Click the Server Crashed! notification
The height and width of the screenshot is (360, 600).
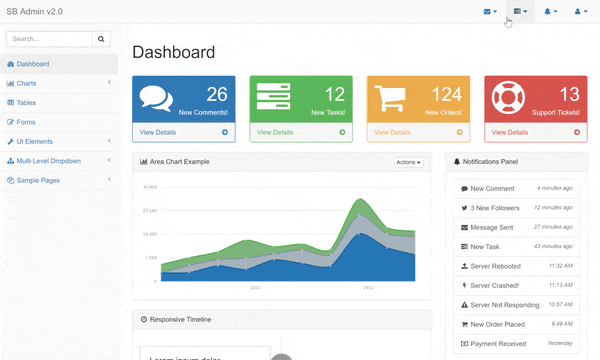point(516,285)
